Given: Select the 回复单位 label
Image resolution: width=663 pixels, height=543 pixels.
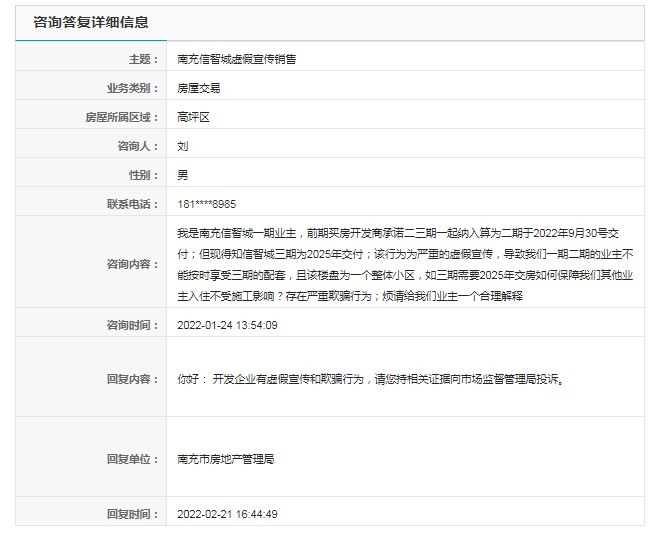Looking at the screenshot, I should (133, 459).
